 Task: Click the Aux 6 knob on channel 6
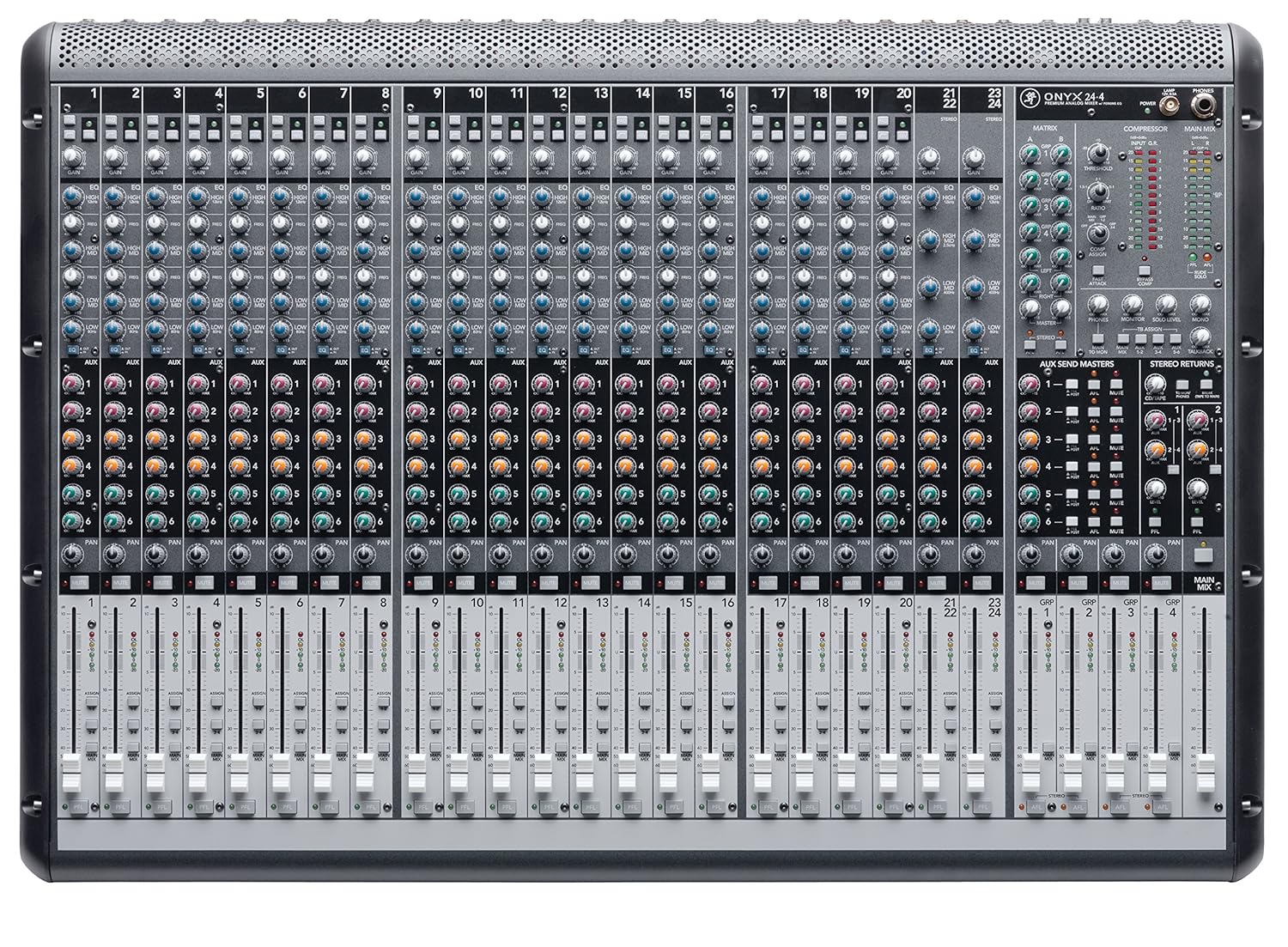281,521
